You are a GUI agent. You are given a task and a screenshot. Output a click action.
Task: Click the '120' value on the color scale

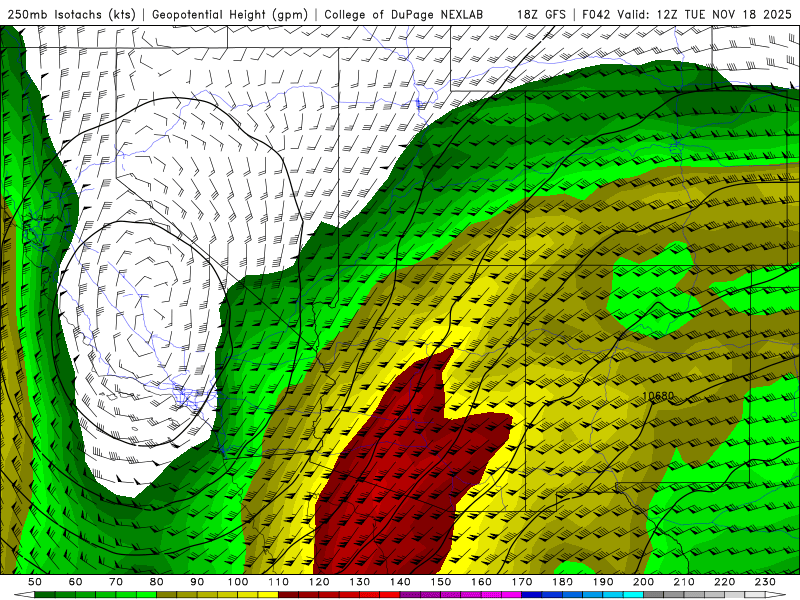coord(319,582)
